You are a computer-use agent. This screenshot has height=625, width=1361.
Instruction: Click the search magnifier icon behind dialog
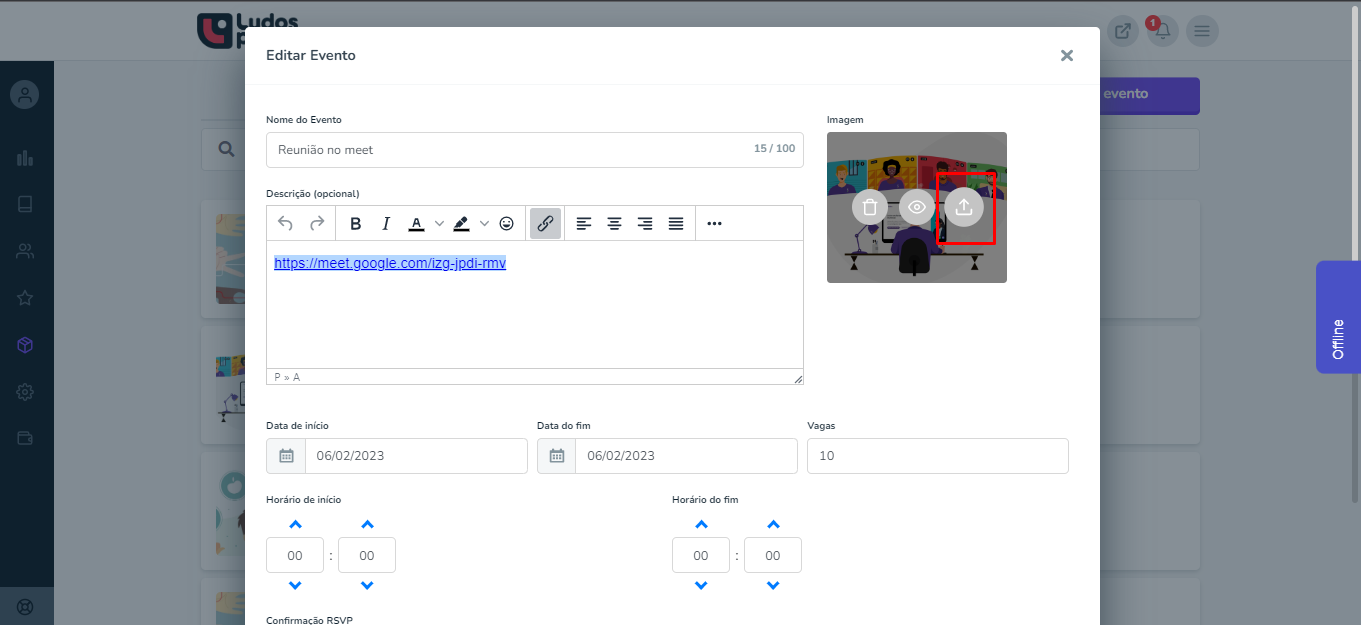point(227,149)
